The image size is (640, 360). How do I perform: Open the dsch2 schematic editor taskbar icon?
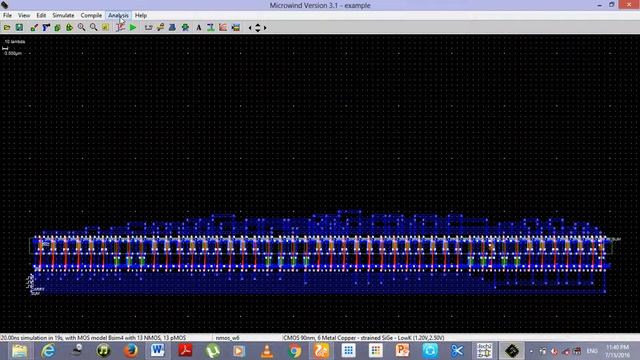[484, 351]
